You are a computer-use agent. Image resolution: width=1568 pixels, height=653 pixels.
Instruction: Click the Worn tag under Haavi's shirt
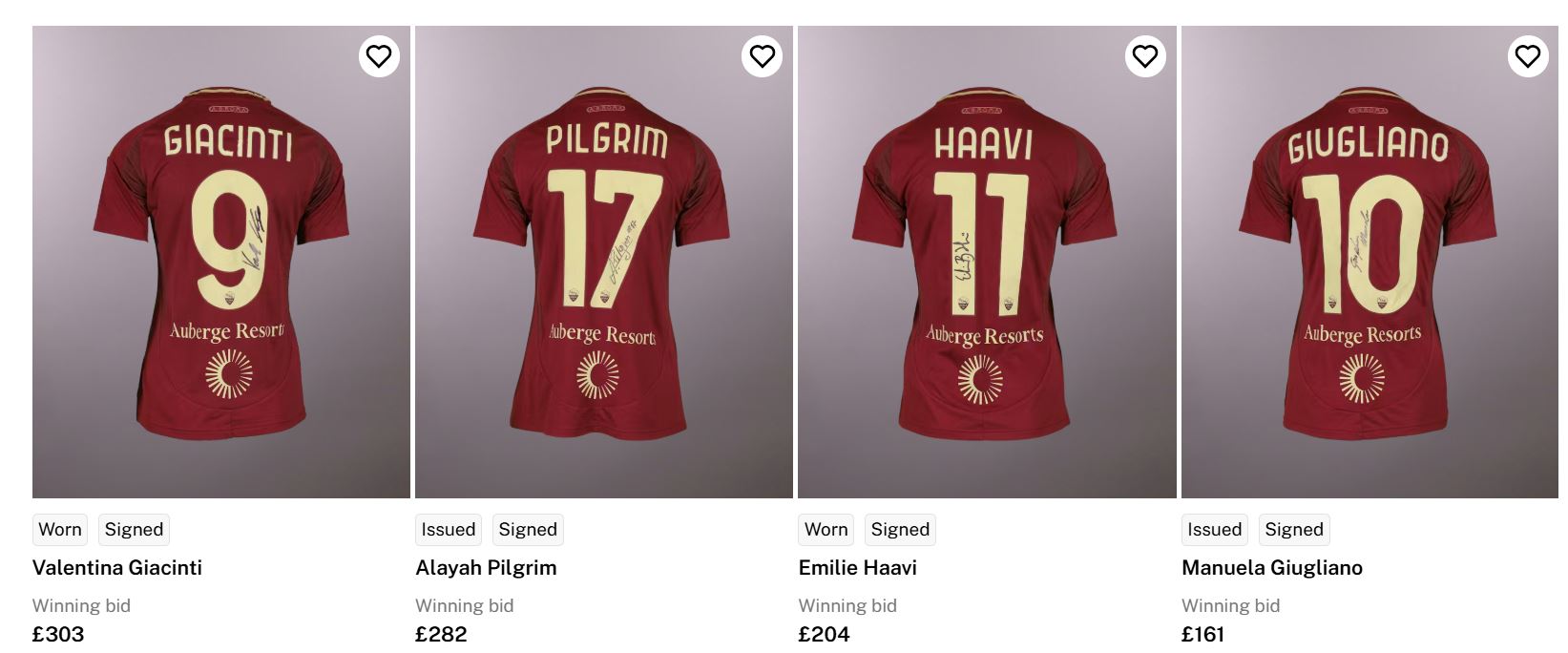(826, 530)
